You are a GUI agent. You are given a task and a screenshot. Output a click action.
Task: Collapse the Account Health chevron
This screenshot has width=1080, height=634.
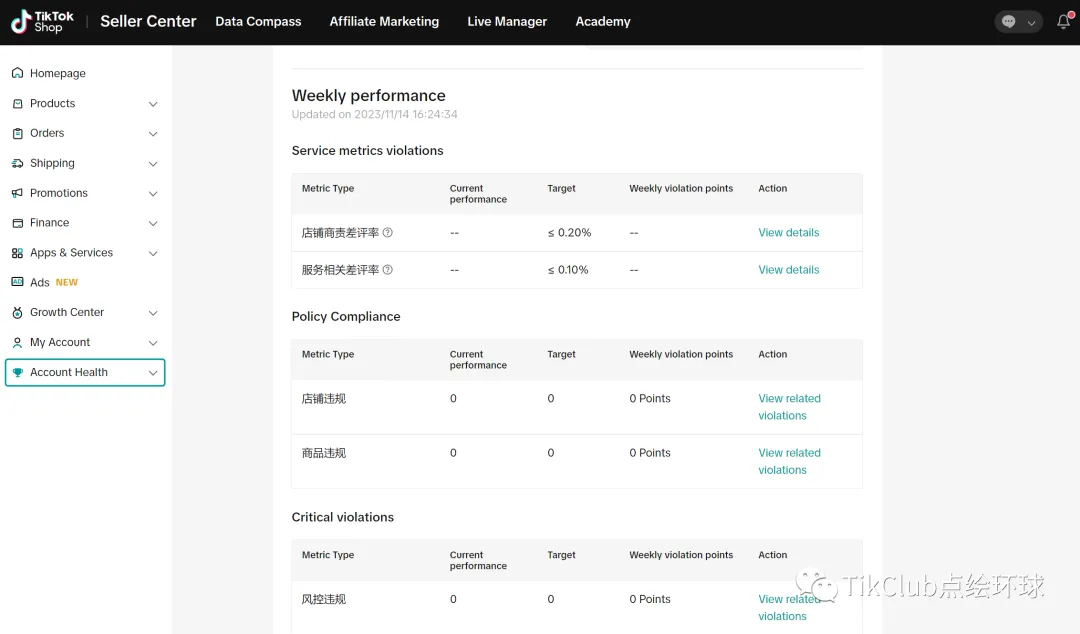(x=153, y=373)
